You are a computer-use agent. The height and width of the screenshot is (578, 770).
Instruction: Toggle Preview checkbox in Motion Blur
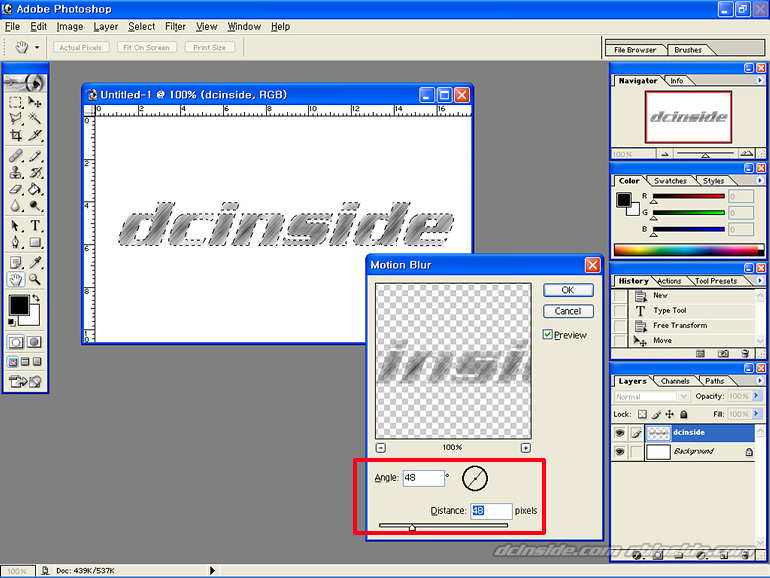[x=548, y=334]
